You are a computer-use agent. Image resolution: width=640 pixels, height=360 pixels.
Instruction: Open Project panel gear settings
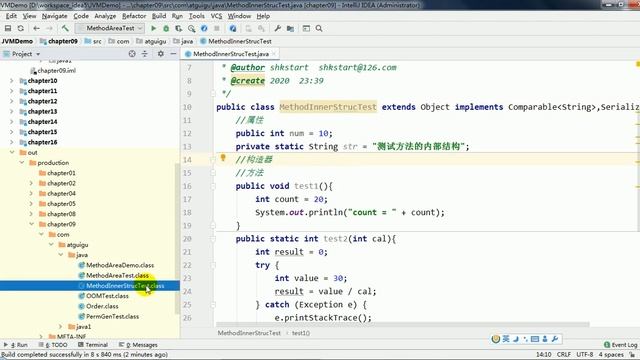pyautogui.click(x=161, y=54)
